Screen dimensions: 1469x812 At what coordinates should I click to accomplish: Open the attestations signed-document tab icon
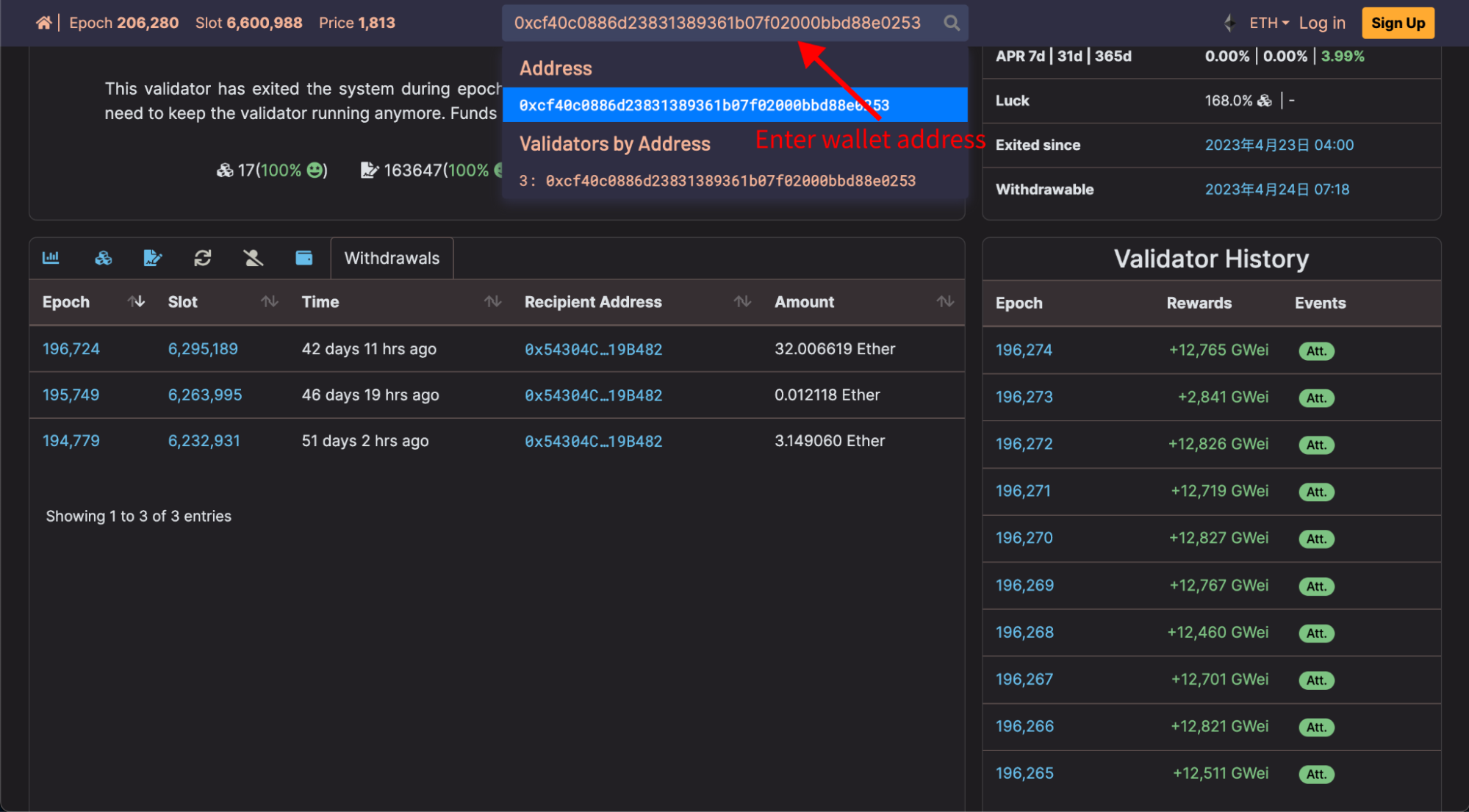tap(152, 258)
